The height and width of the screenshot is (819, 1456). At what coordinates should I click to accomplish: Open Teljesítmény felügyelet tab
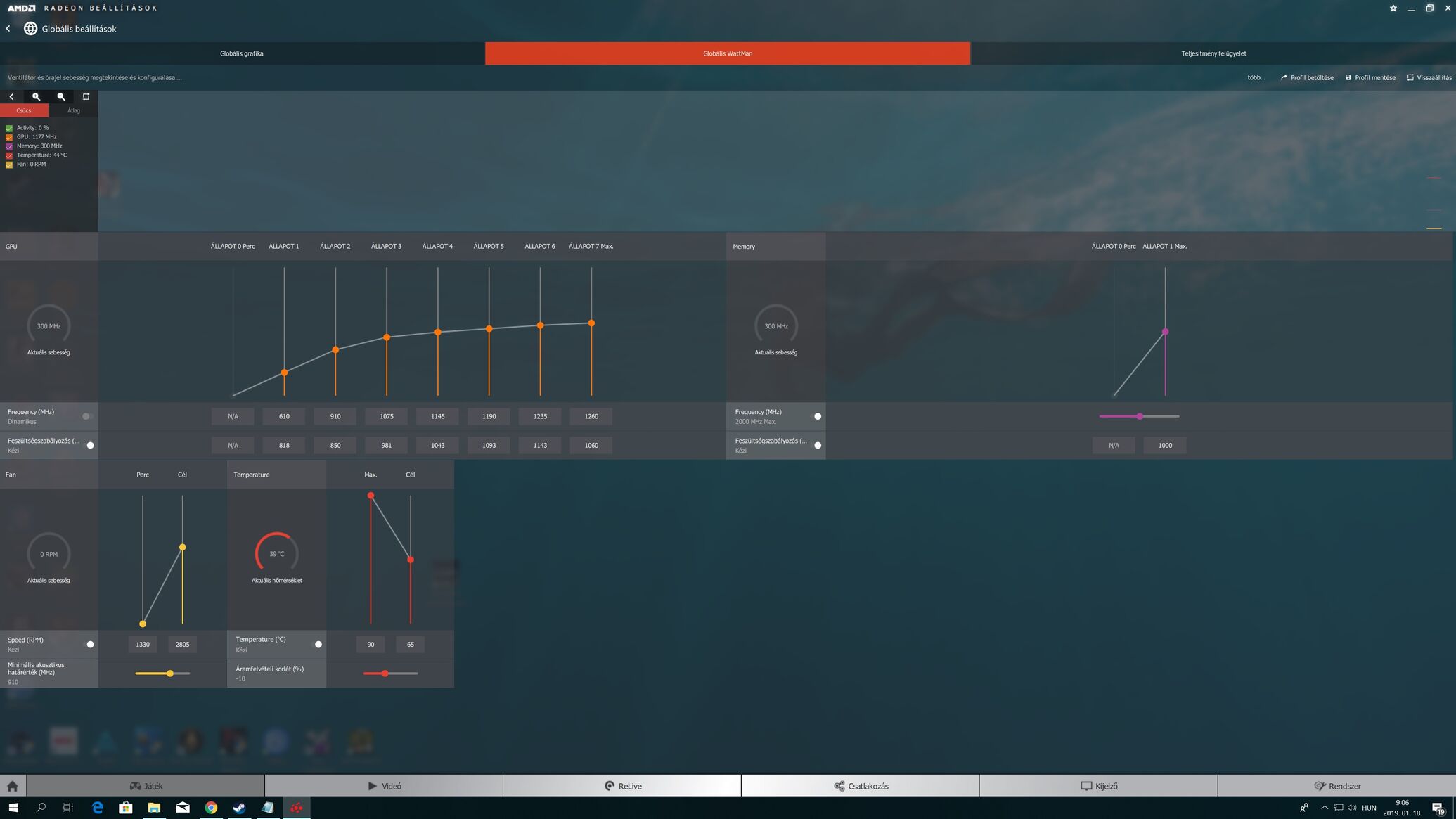[x=1213, y=53]
